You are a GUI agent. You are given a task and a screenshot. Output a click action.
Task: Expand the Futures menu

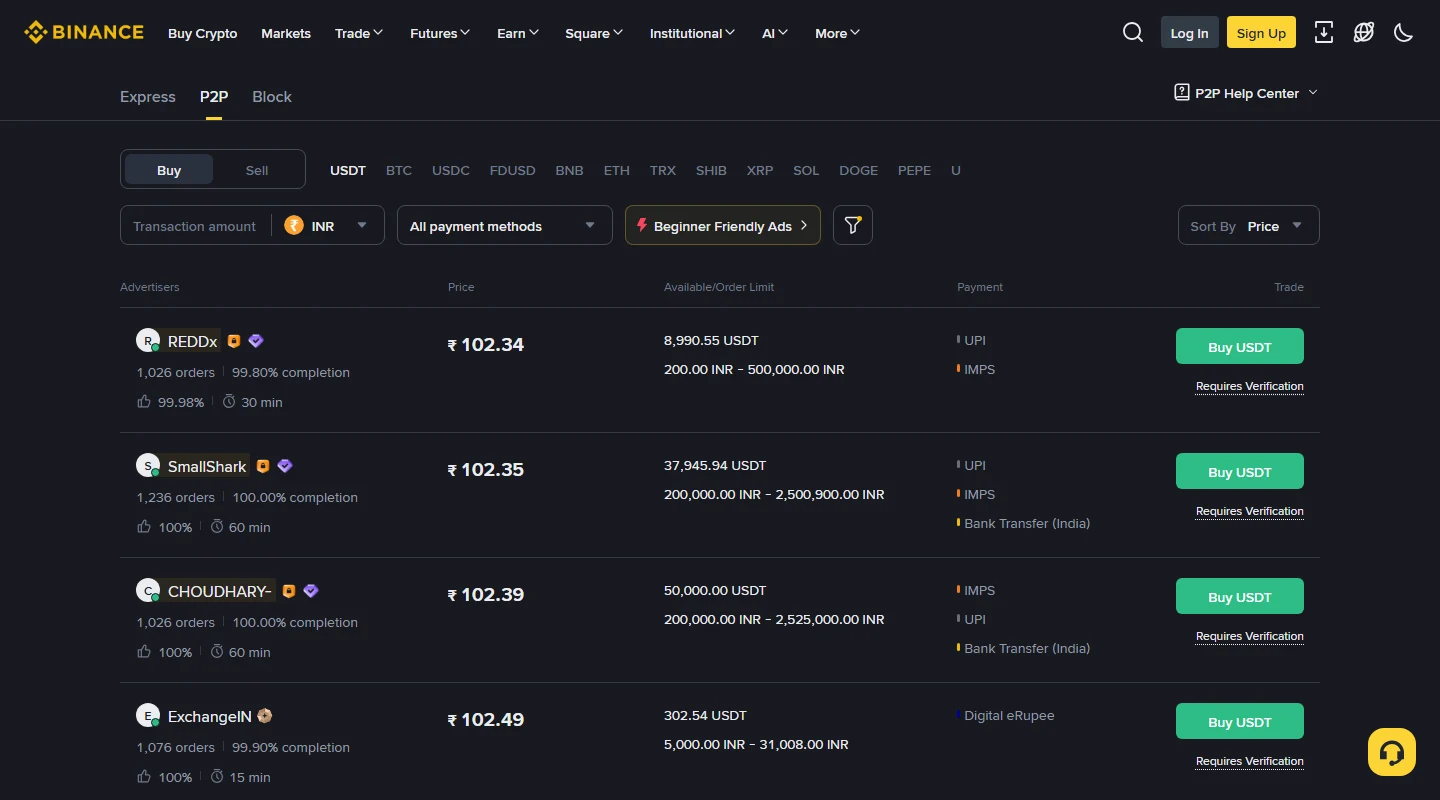click(440, 33)
